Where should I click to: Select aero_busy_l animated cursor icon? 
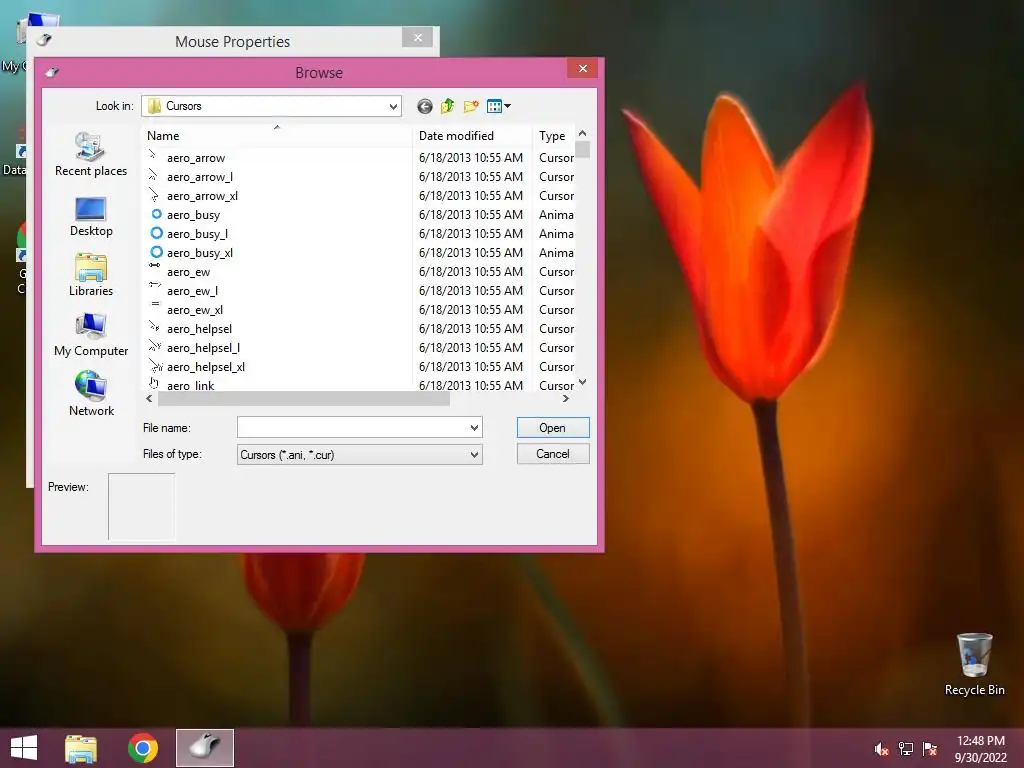click(156, 233)
